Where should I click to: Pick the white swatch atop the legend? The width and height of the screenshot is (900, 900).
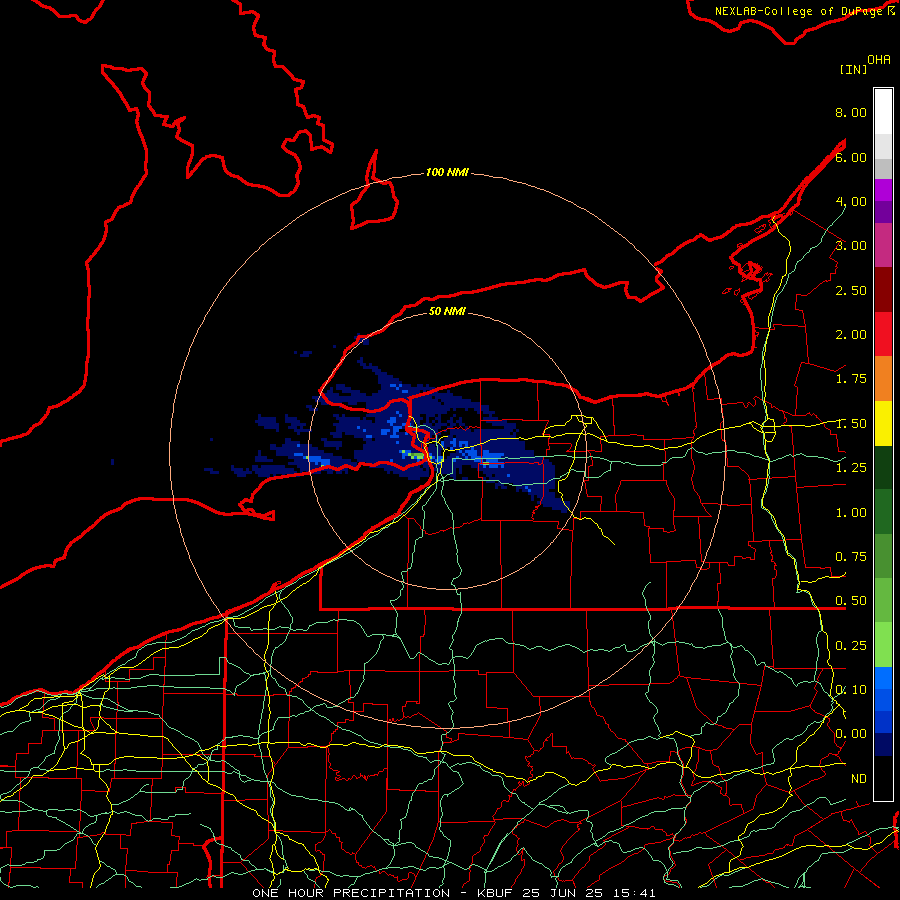click(x=883, y=111)
